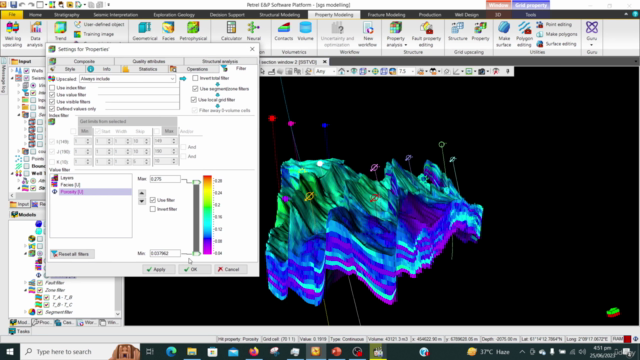The width and height of the screenshot is (640, 360).
Task: Enable Invert total filter checkbox
Action: (x=195, y=78)
